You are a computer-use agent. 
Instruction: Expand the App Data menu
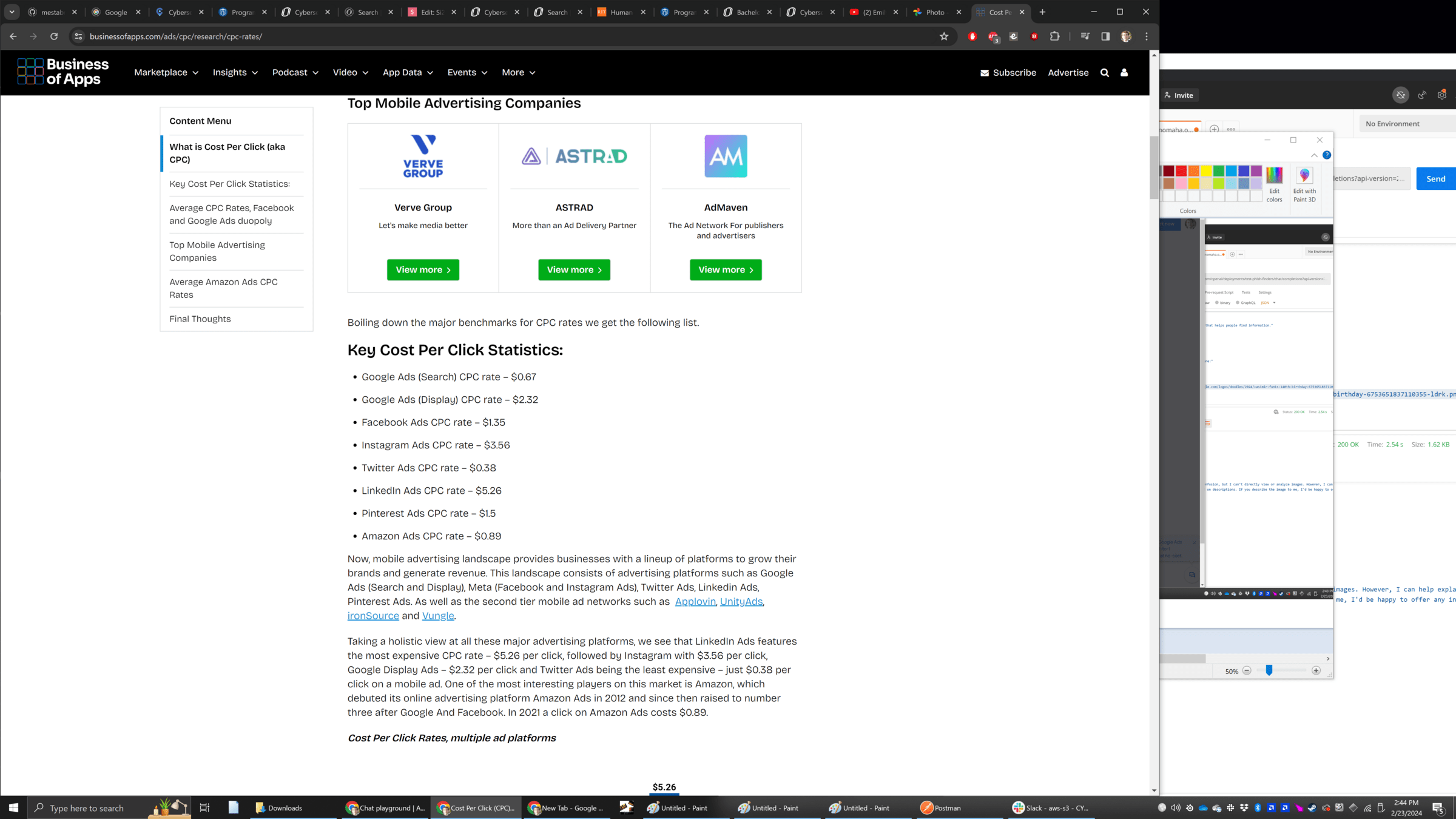click(408, 73)
